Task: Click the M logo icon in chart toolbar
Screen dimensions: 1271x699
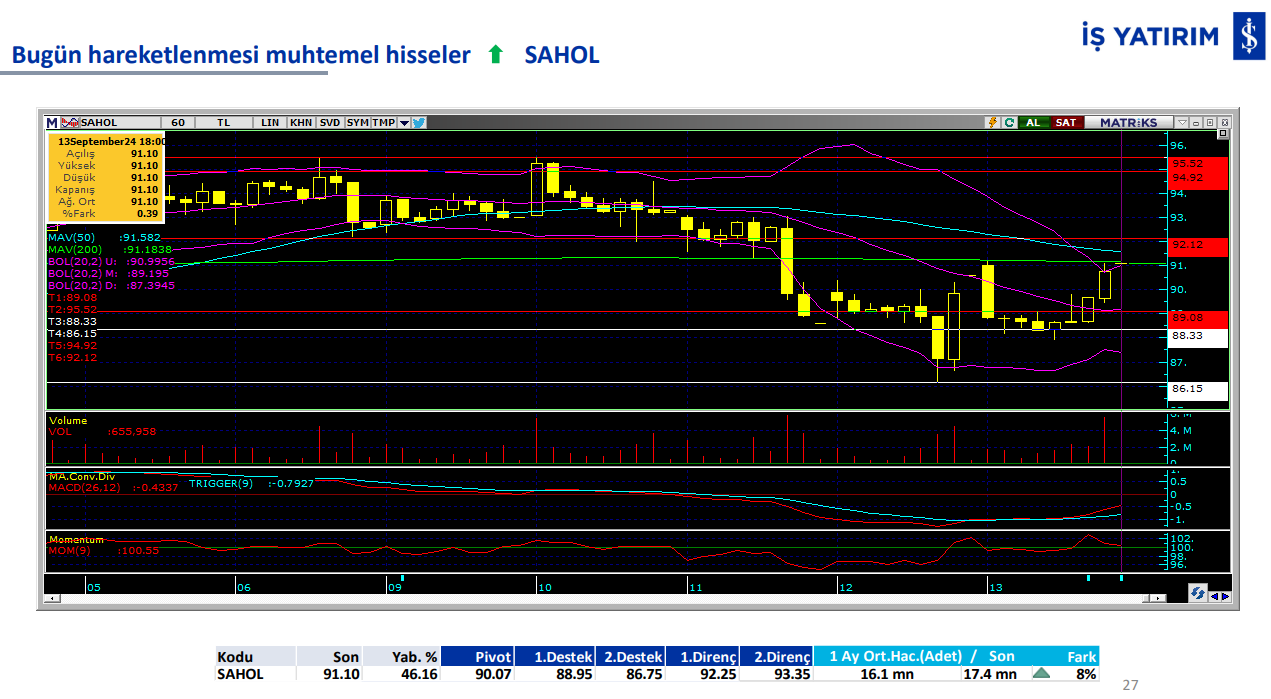Action: [52, 123]
